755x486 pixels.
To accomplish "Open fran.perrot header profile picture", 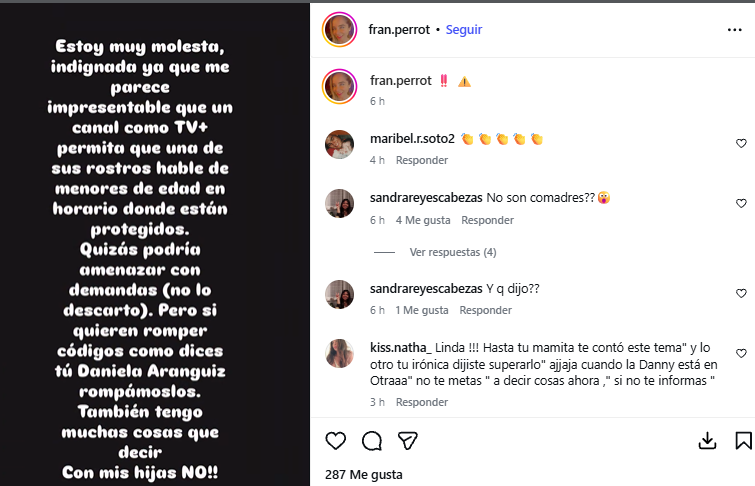I will point(339,29).
